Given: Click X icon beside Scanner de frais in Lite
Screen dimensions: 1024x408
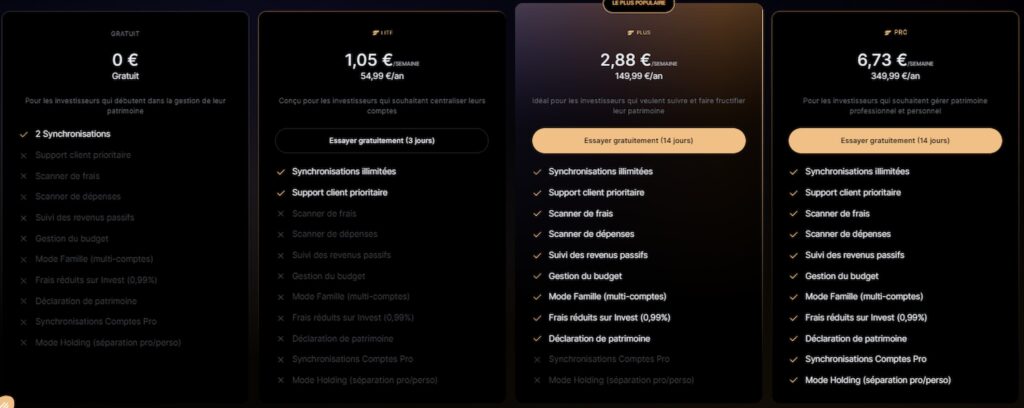Looking at the screenshot, I should pyautogui.click(x=280, y=213).
